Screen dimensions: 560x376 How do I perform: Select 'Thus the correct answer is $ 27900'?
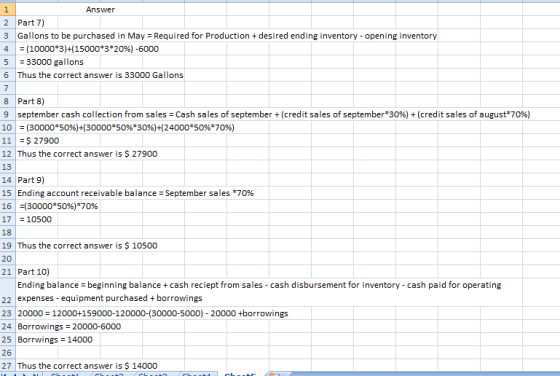tap(88, 154)
